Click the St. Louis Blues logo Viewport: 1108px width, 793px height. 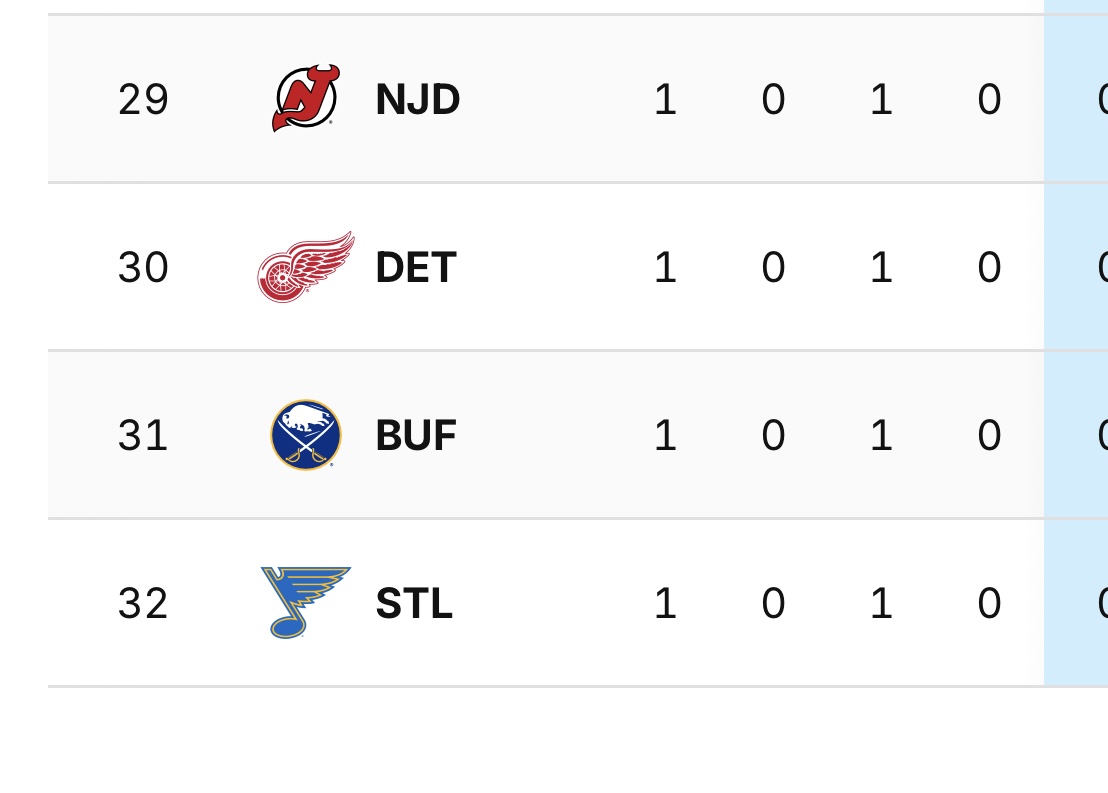(x=306, y=603)
